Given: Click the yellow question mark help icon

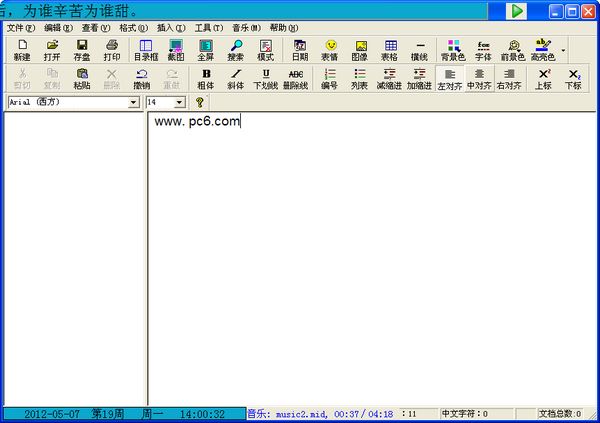Looking at the screenshot, I should click(199, 102).
